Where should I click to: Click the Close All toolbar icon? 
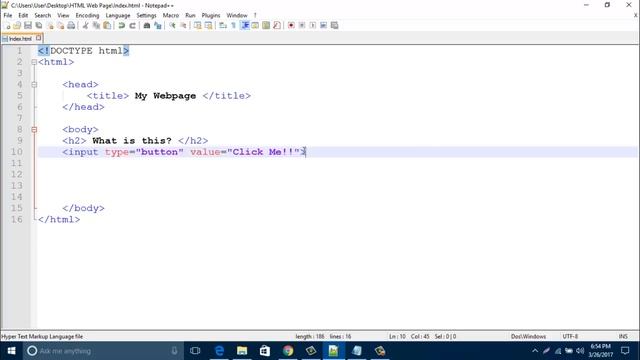coord(60,25)
